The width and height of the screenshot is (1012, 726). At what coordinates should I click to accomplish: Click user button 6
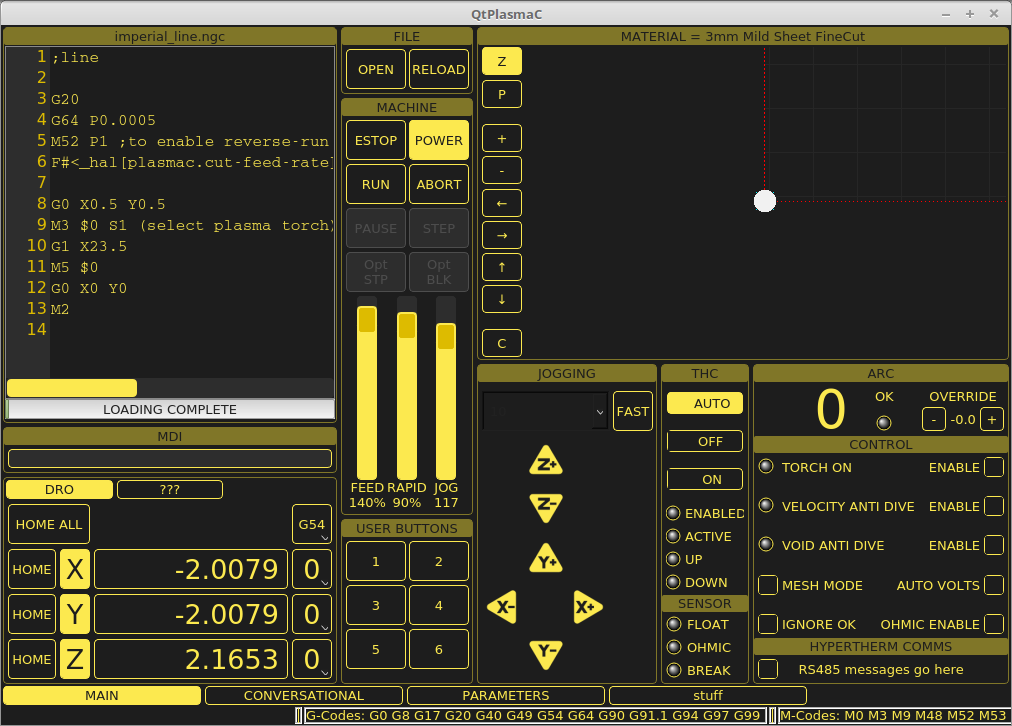click(439, 649)
